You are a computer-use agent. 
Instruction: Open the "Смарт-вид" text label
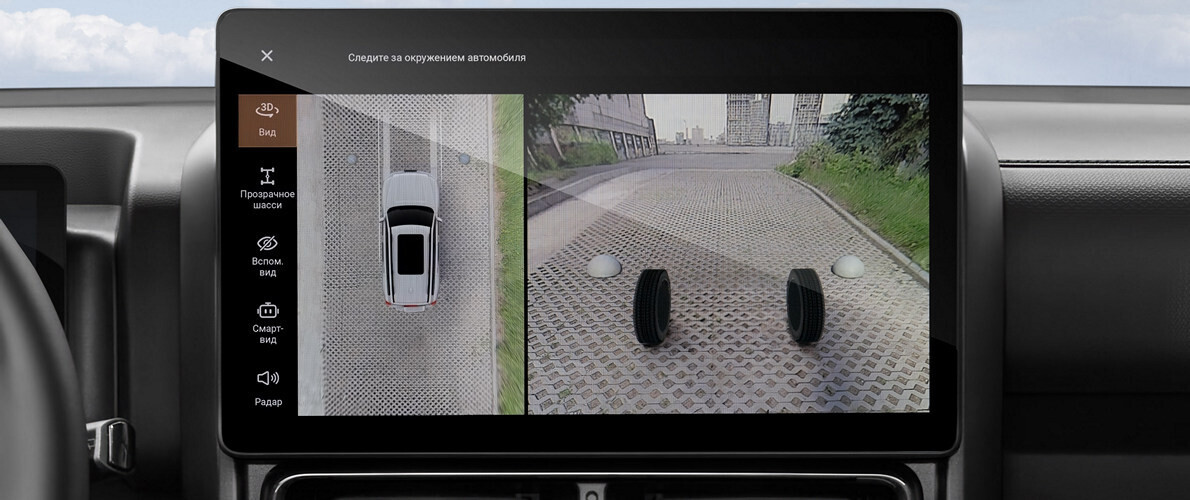tap(267, 333)
